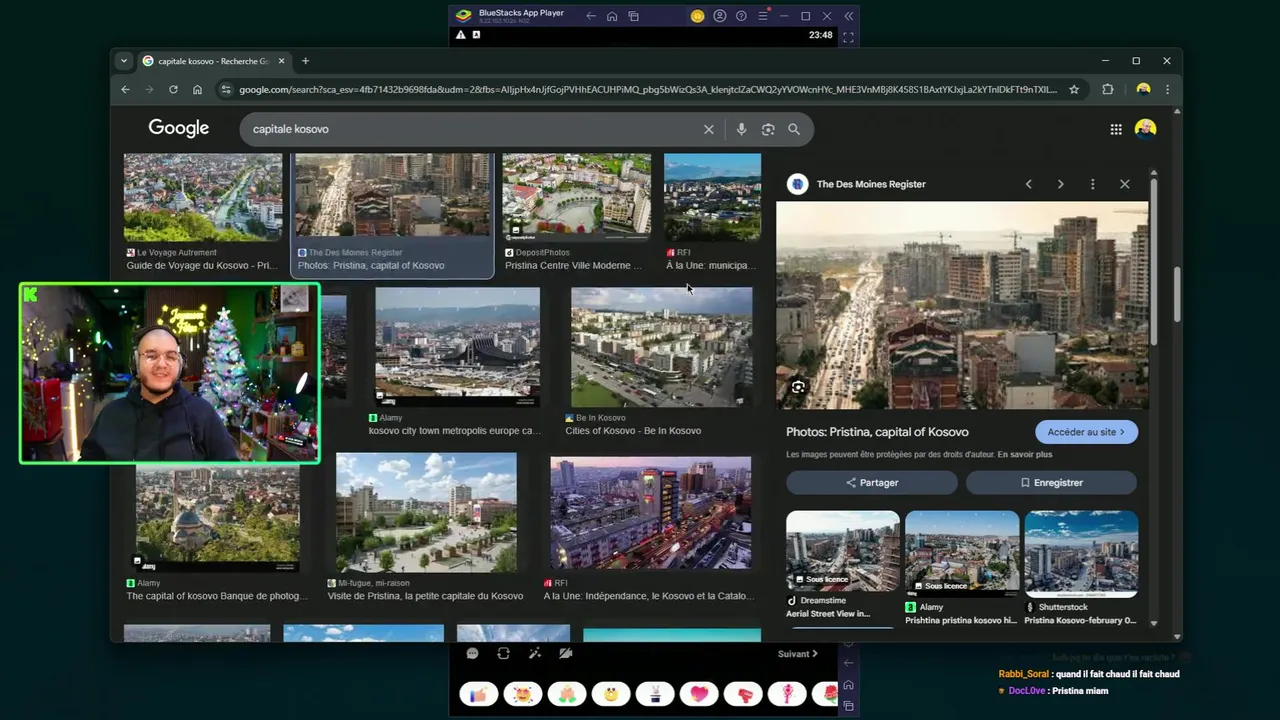This screenshot has width=1280, height=720.
Task: Open the BlueStacks account profile icon
Action: point(719,16)
